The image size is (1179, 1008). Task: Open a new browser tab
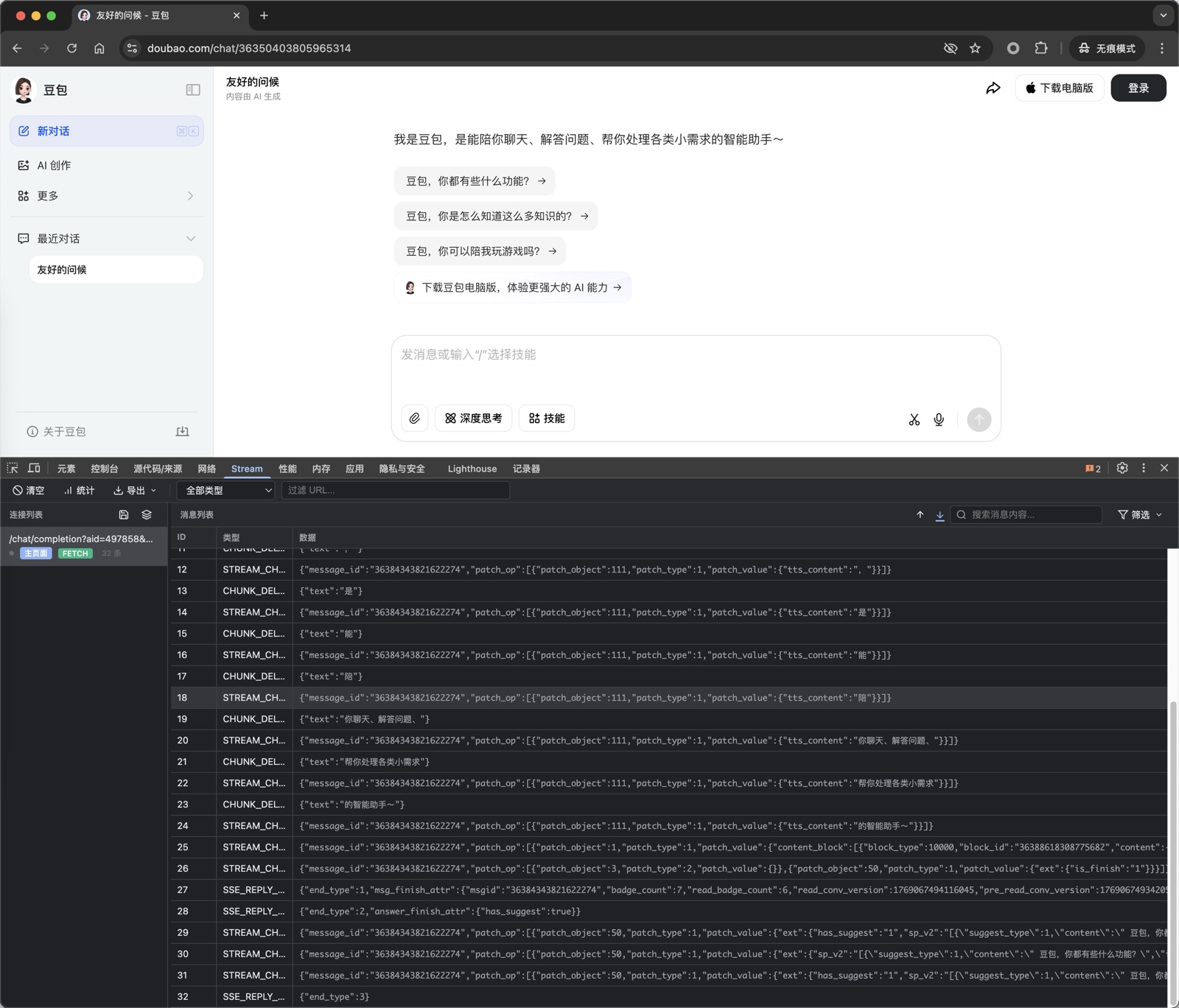[264, 15]
